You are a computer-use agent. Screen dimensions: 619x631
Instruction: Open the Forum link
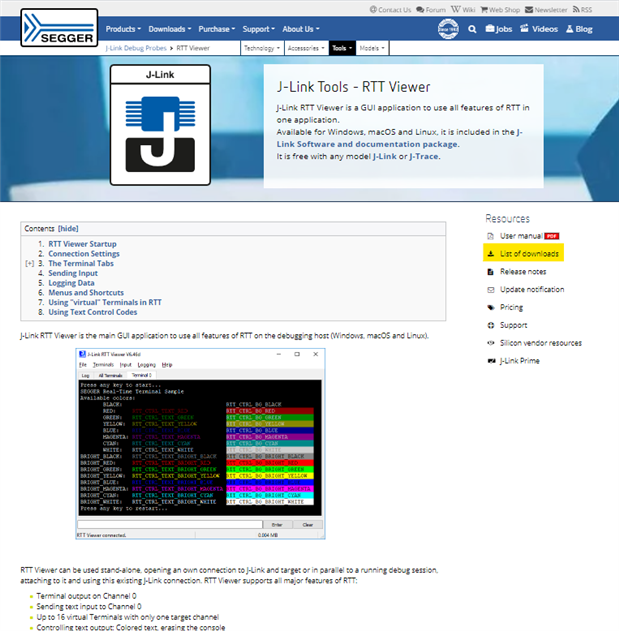[431, 10]
